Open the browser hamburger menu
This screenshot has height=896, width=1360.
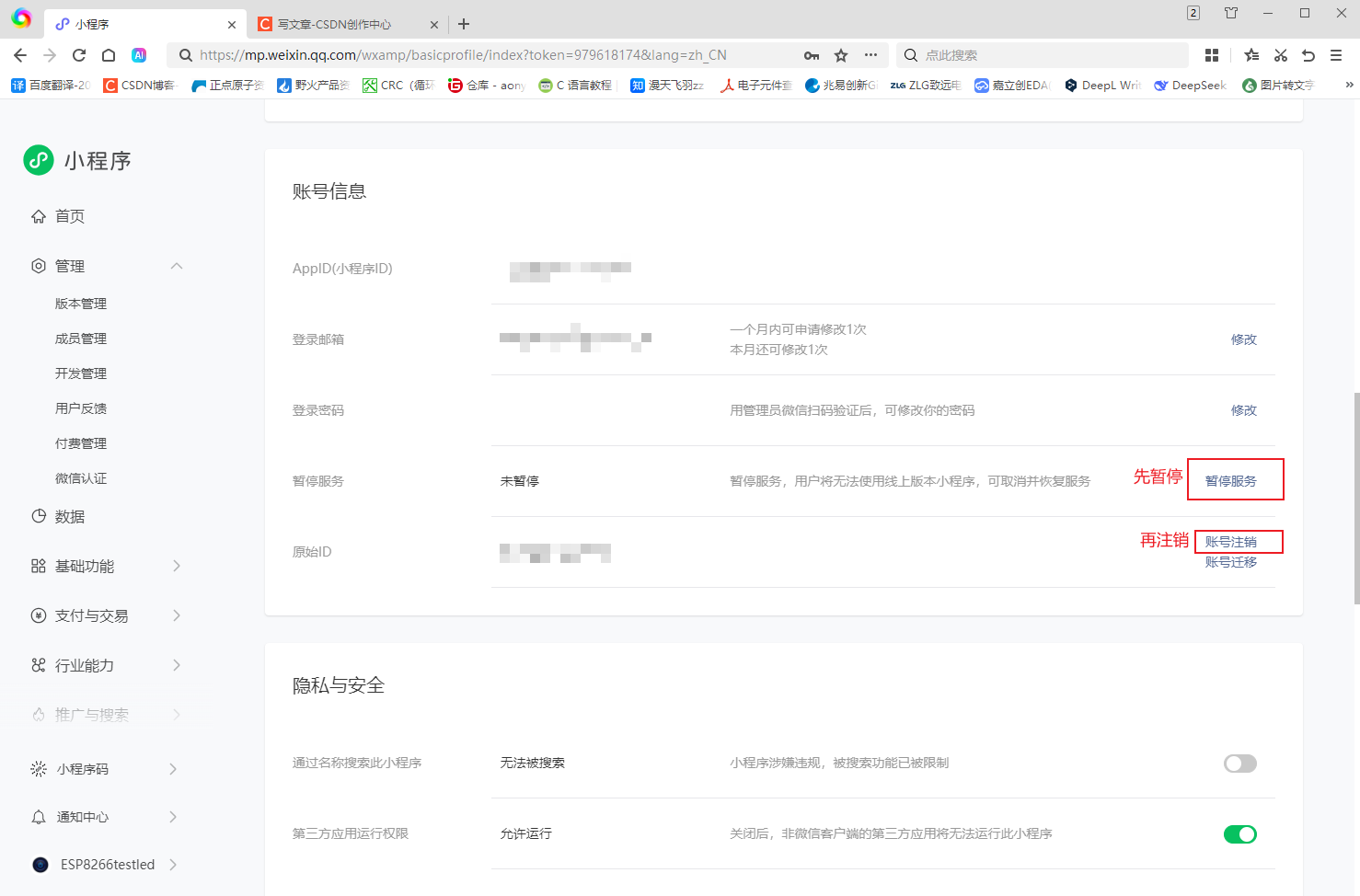coord(1336,55)
